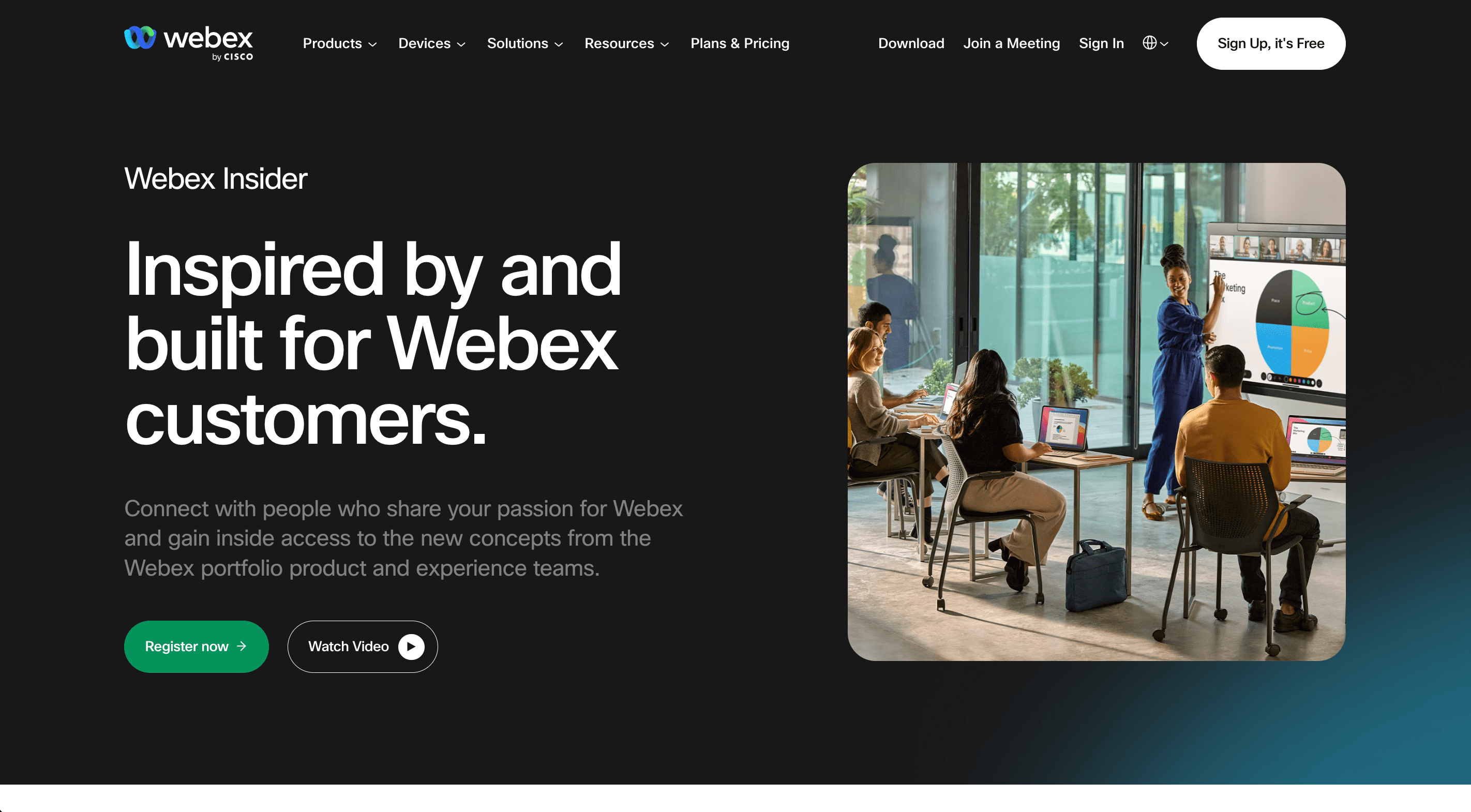
Task: Click the Webex by Cisco logo
Action: click(188, 43)
